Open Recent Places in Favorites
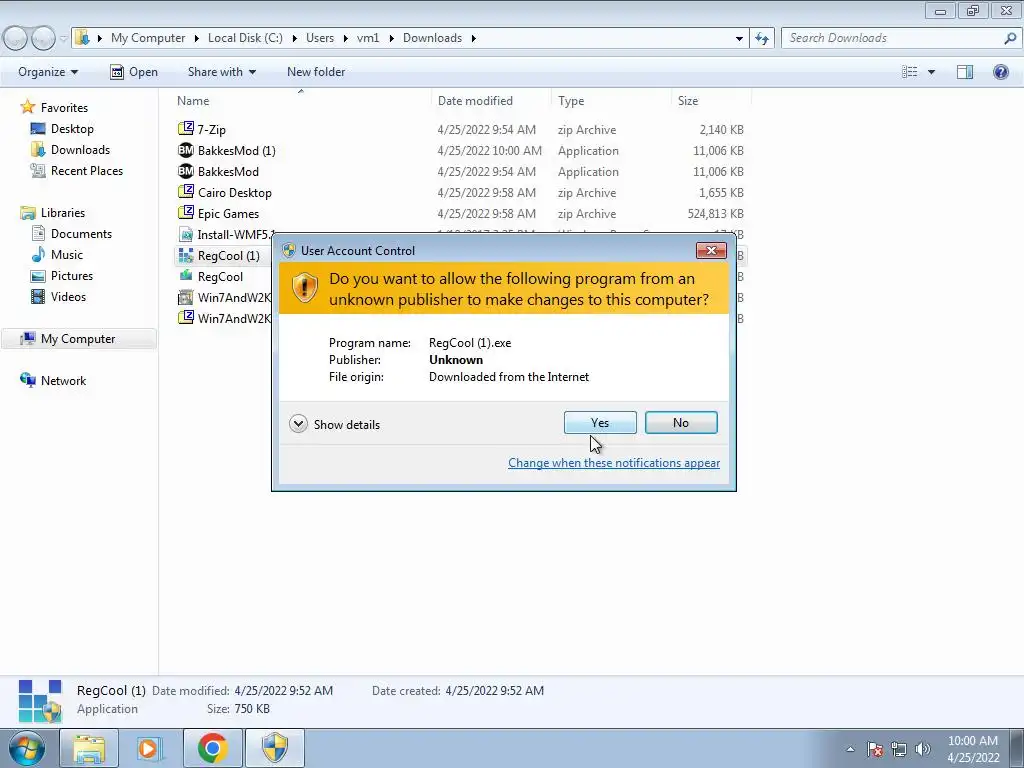The height and width of the screenshot is (768, 1024). 87,170
